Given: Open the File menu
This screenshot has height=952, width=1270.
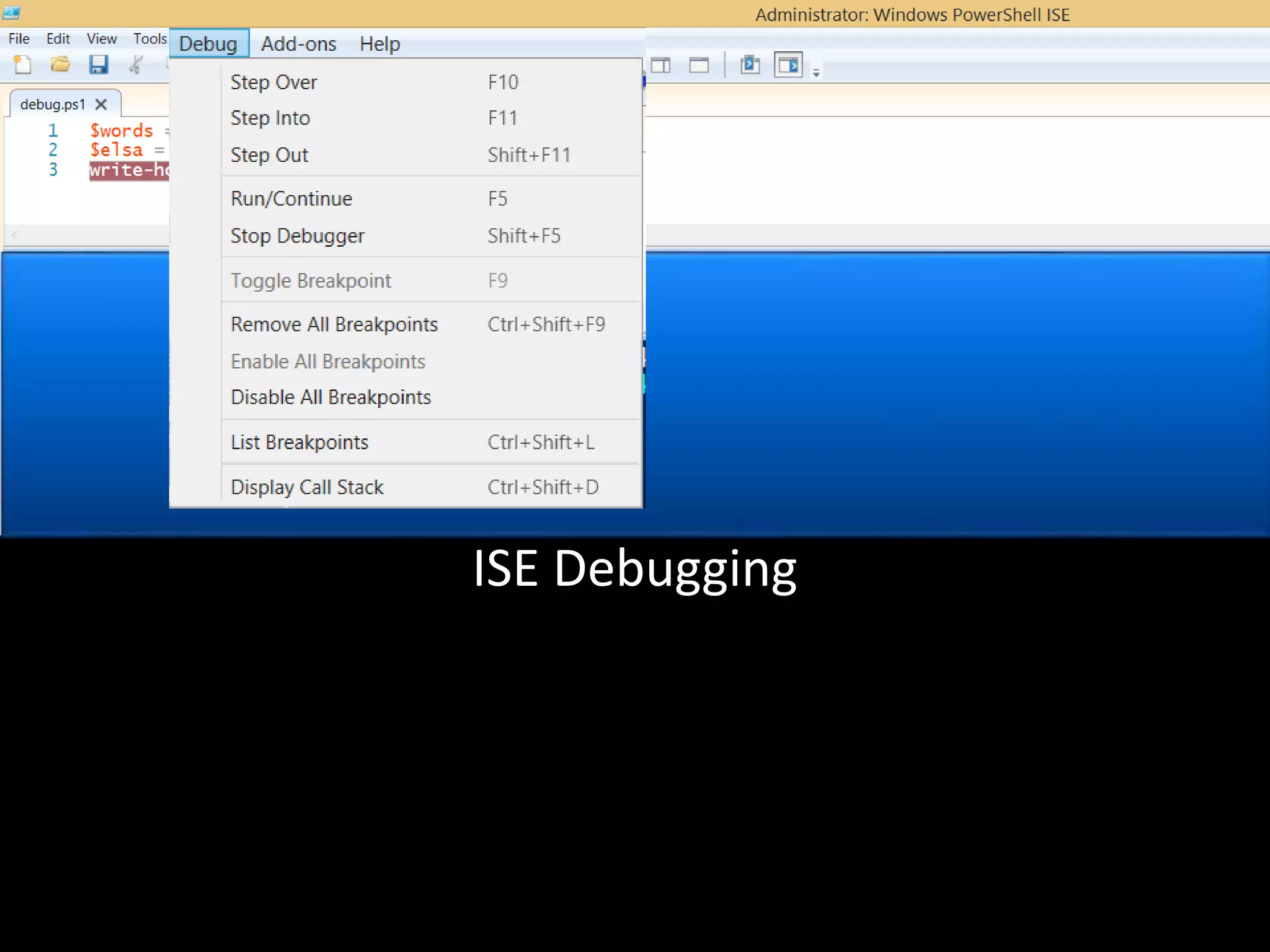Looking at the screenshot, I should click(x=19, y=38).
